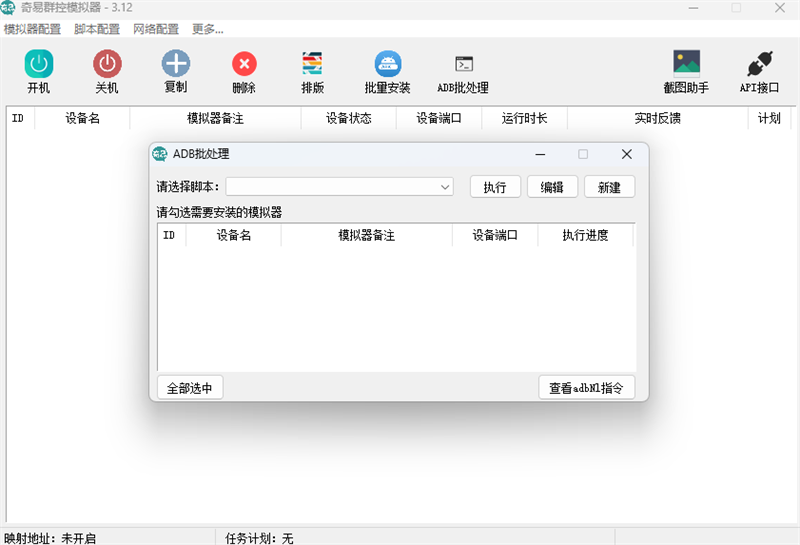Click the 复制 copy icon
This screenshot has height=545, width=800.
[176, 64]
